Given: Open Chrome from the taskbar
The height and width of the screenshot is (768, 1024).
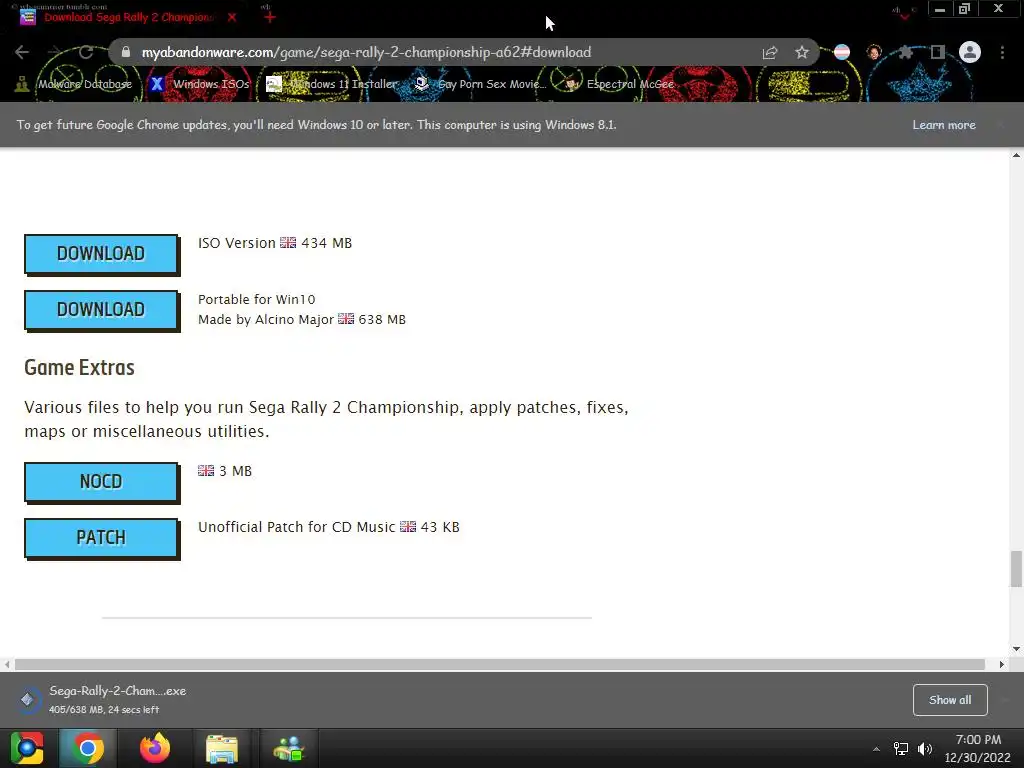Looking at the screenshot, I should click(88, 748).
